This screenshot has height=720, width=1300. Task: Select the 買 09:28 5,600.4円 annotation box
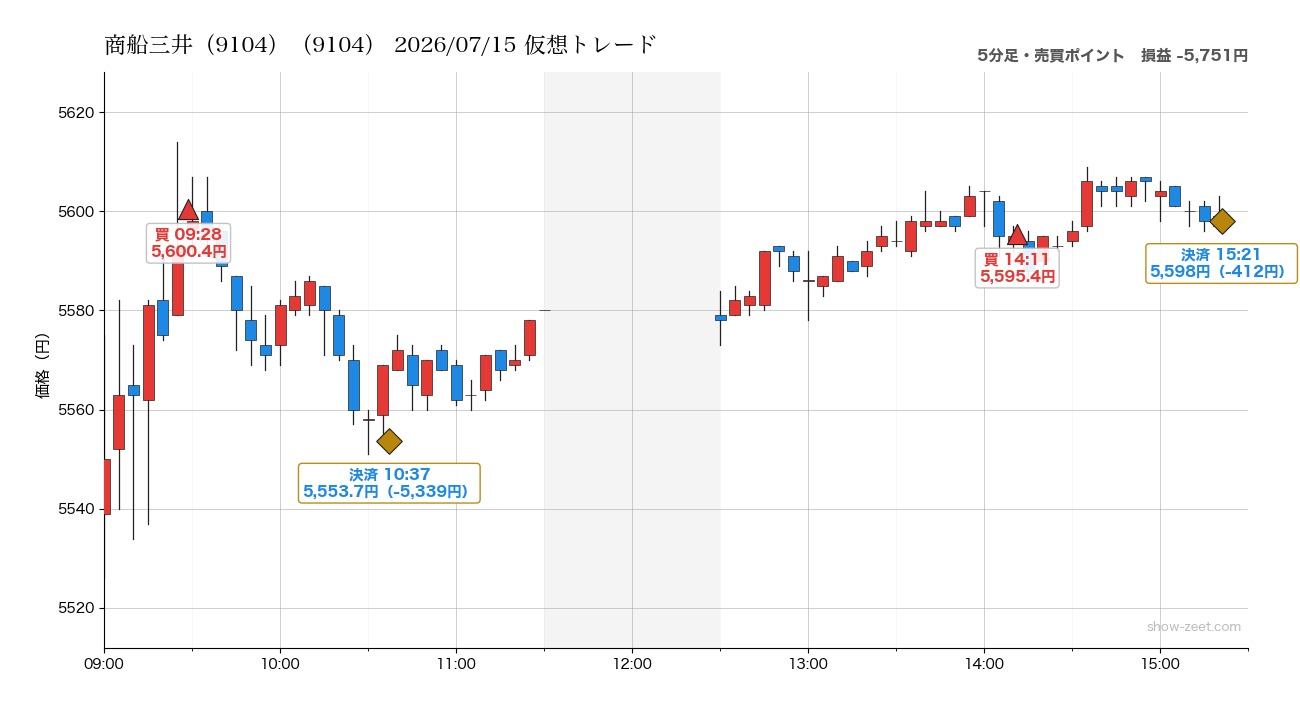[x=189, y=243]
